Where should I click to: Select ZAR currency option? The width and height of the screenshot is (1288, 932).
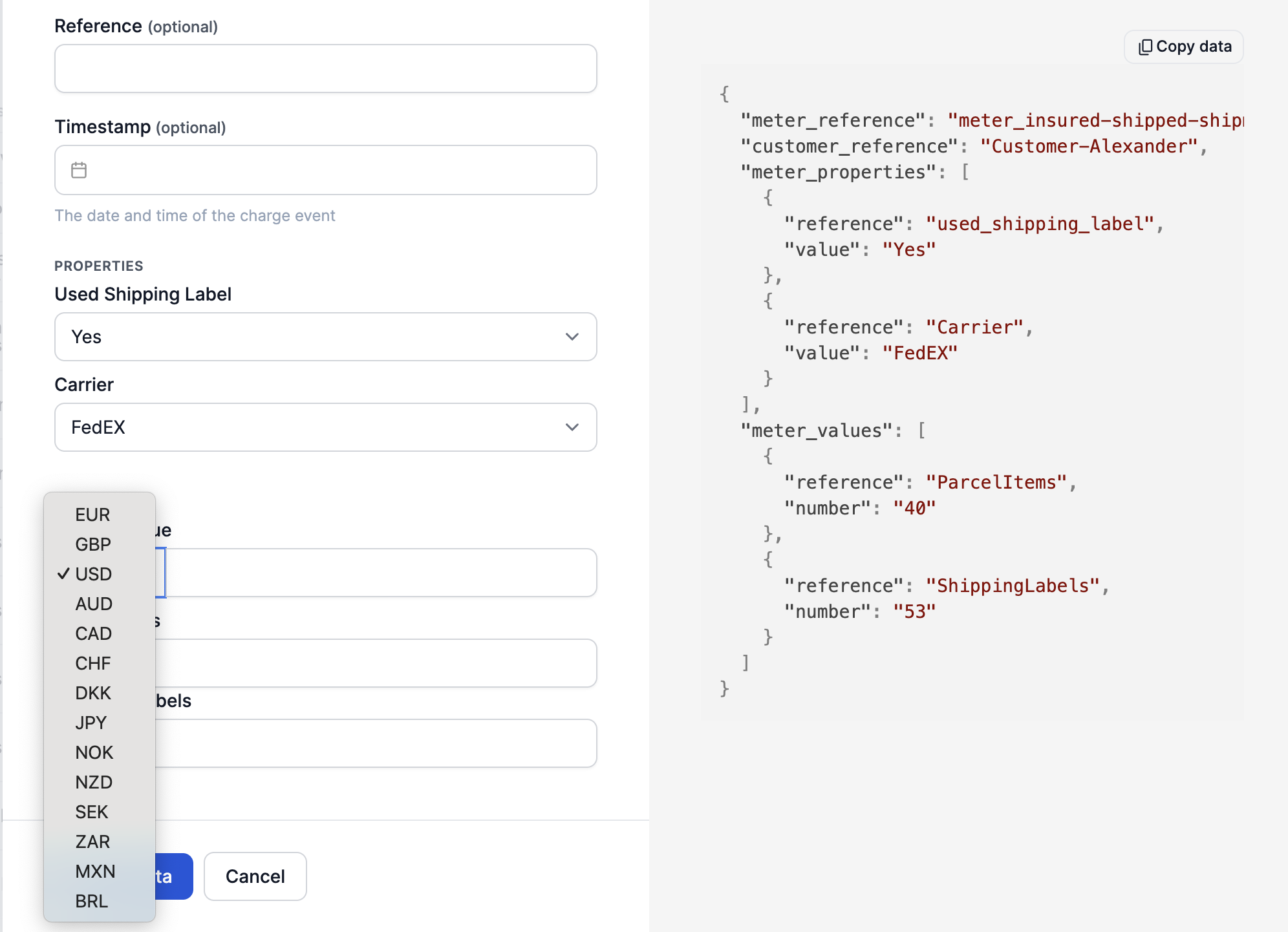(92, 842)
